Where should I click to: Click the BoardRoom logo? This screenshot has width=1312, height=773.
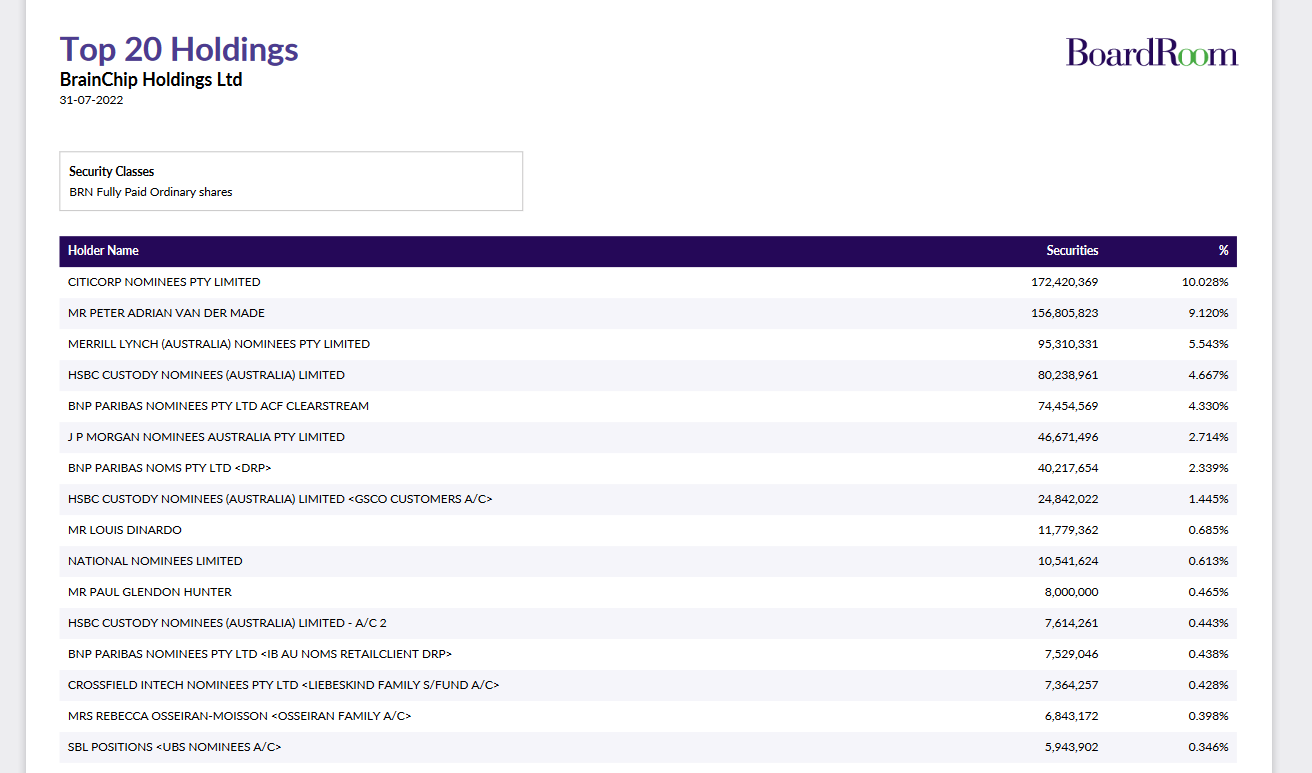click(x=1152, y=52)
